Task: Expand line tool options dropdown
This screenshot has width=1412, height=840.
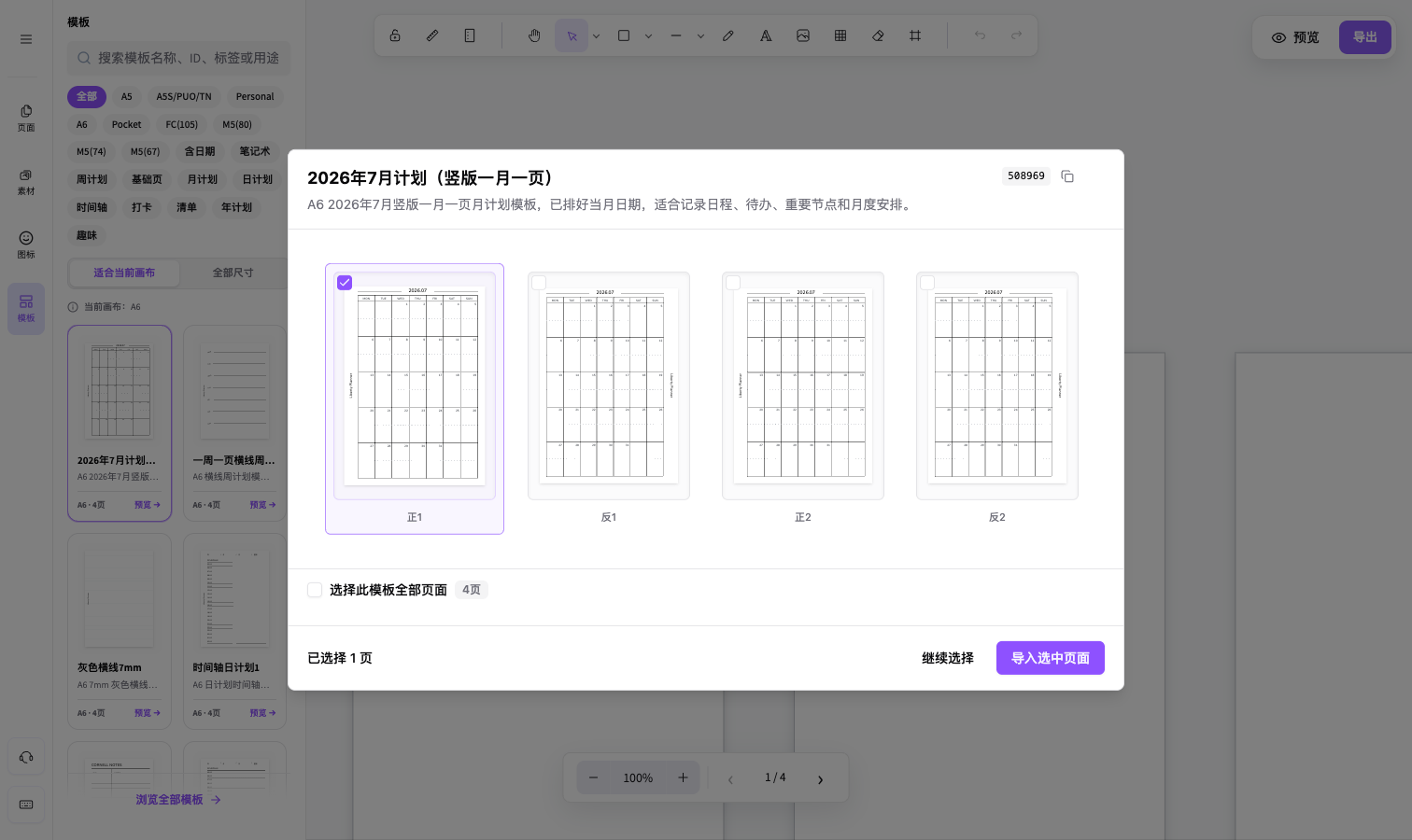Action: (x=700, y=36)
